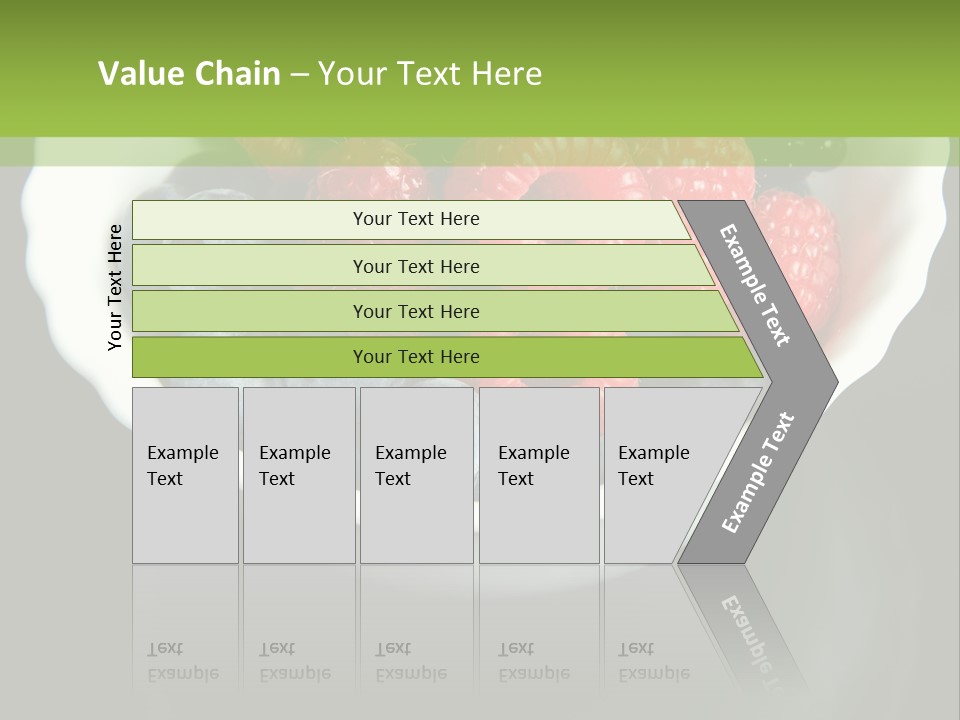The height and width of the screenshot is (720, 960).
Task: Select the third green "Your Text Here" bar
Action: coord(415,311)
